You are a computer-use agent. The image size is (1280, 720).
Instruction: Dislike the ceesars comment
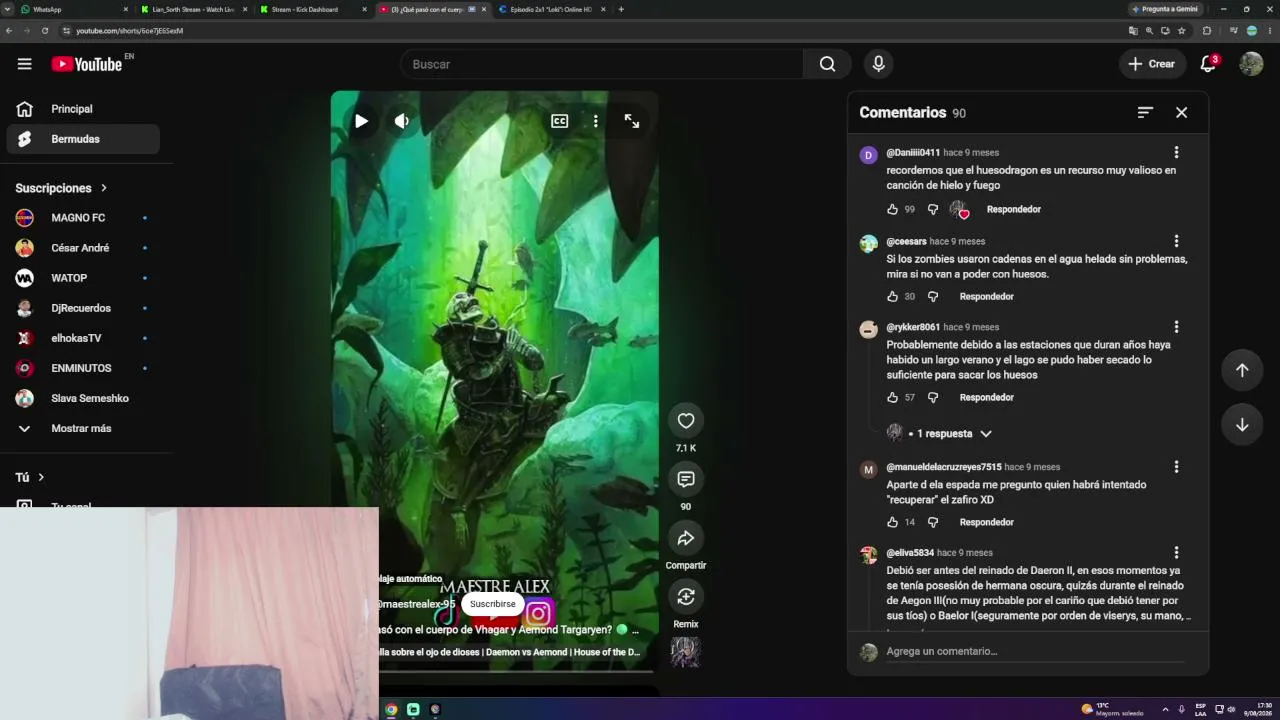933,297
